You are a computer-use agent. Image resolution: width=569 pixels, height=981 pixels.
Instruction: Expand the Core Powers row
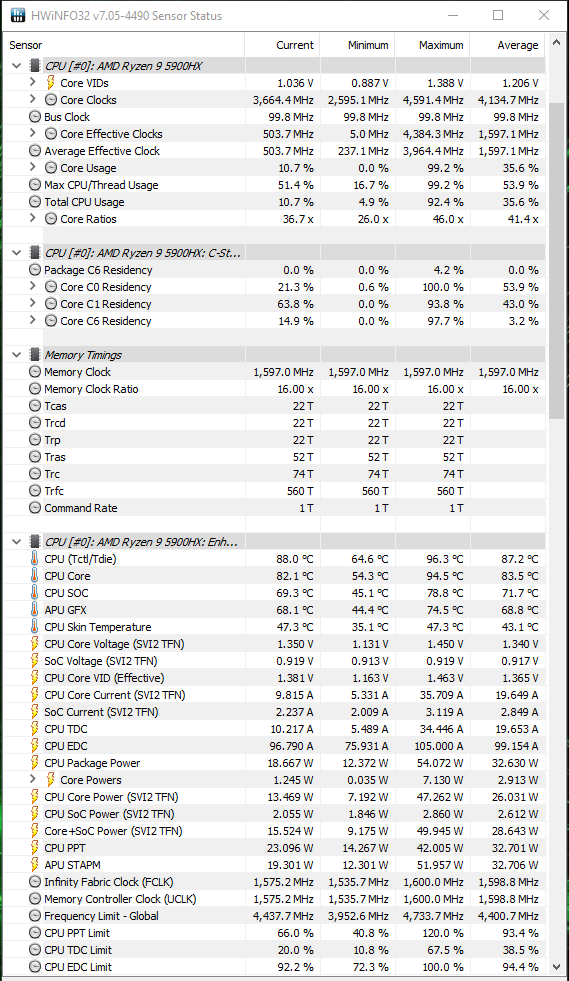click(33, 779)
